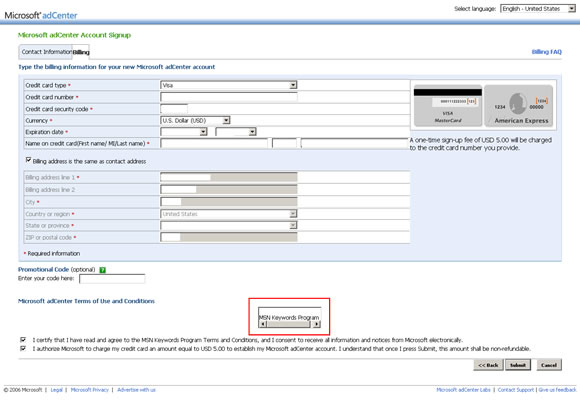580x407 pixels.
Task: Select the Billing tab
Action: 81,52
